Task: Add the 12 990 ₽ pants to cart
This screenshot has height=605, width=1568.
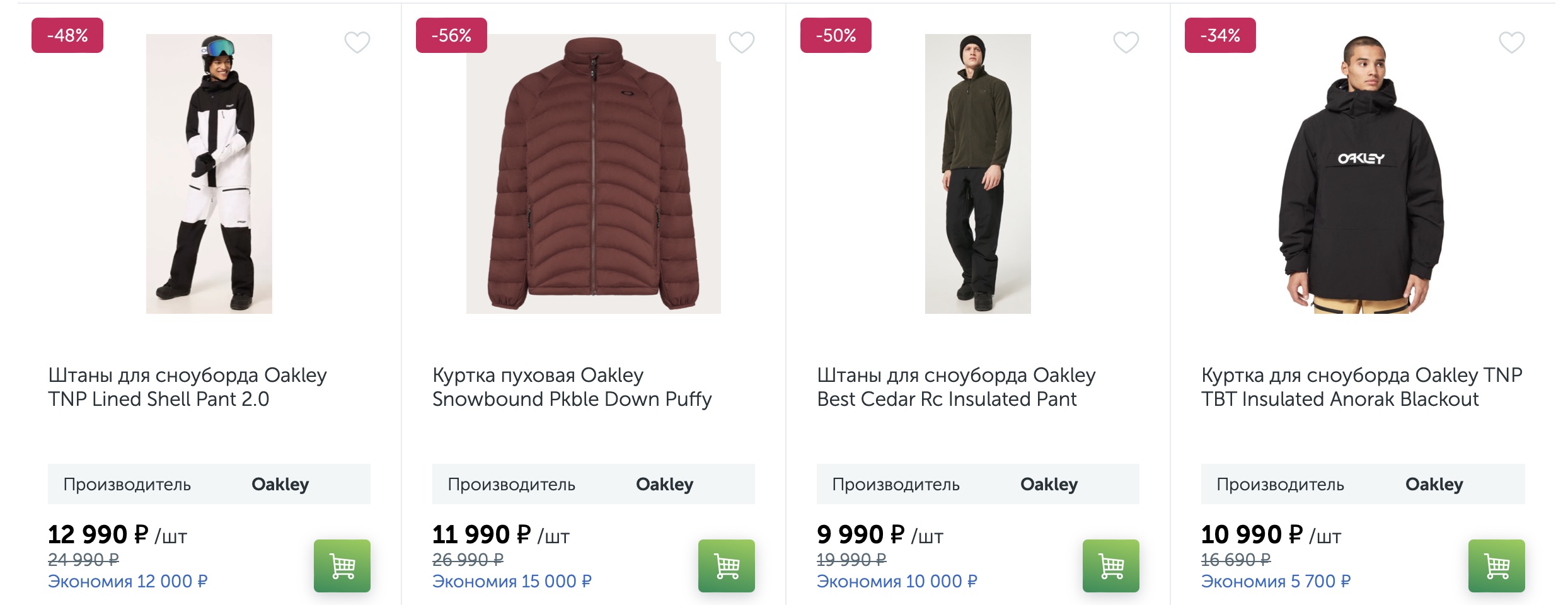Action: [x=342, y=566]
